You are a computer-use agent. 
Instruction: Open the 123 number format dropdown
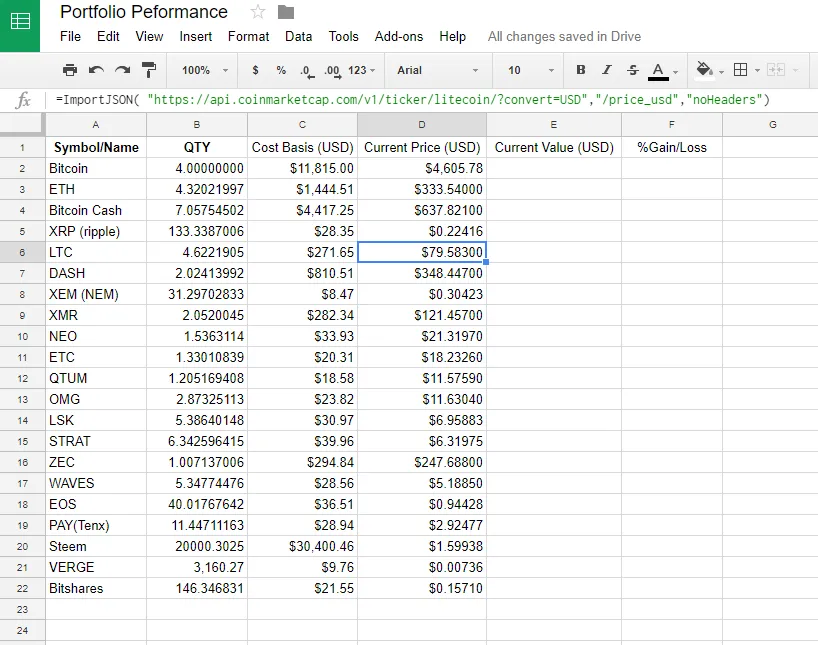click(x=362, y=70)
